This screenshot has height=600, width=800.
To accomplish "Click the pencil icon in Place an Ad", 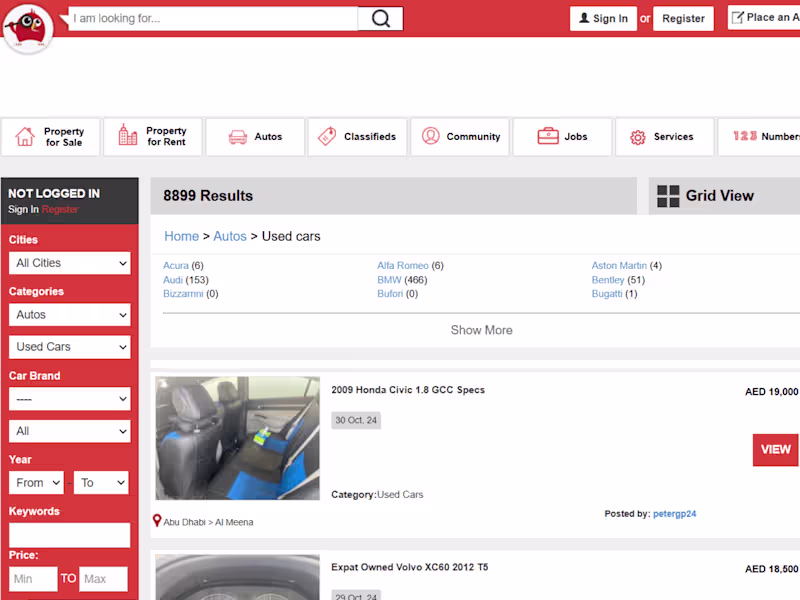I will [x=738, y=18].
